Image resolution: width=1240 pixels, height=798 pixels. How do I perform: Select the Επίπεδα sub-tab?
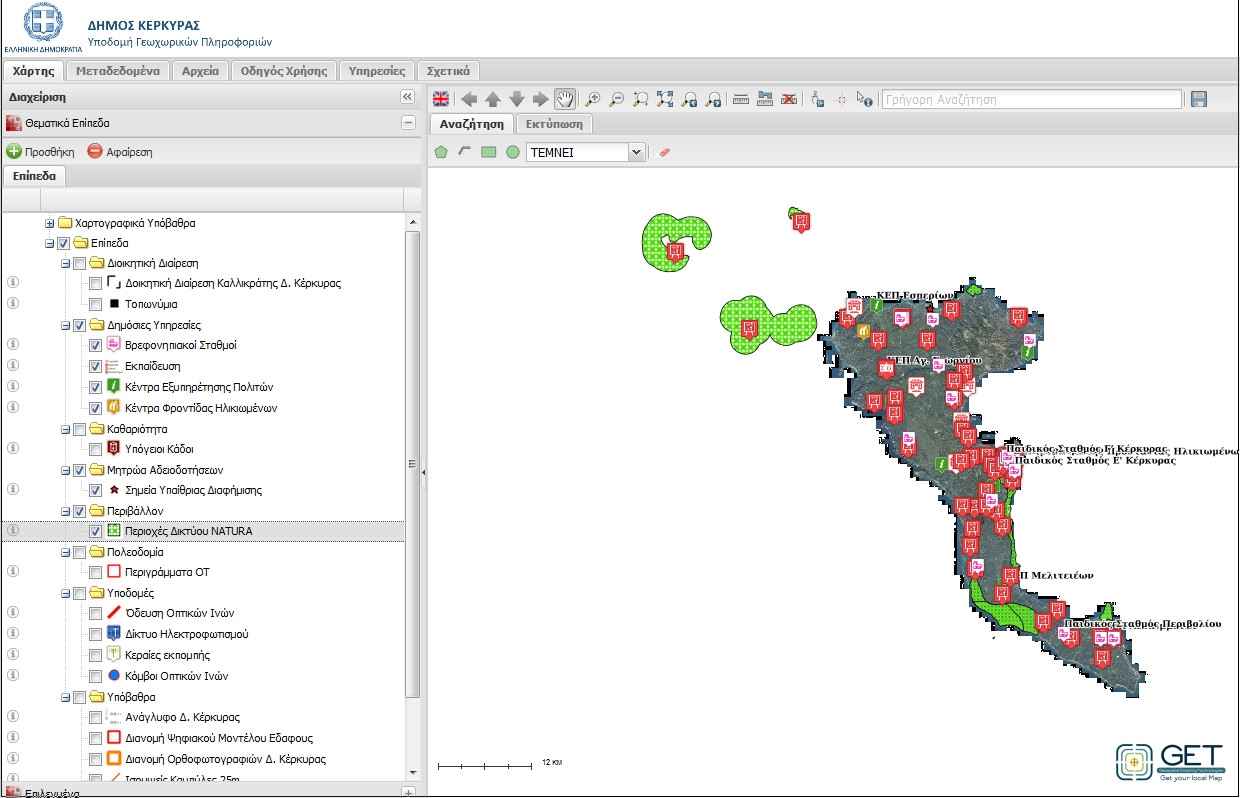[34, 176]
